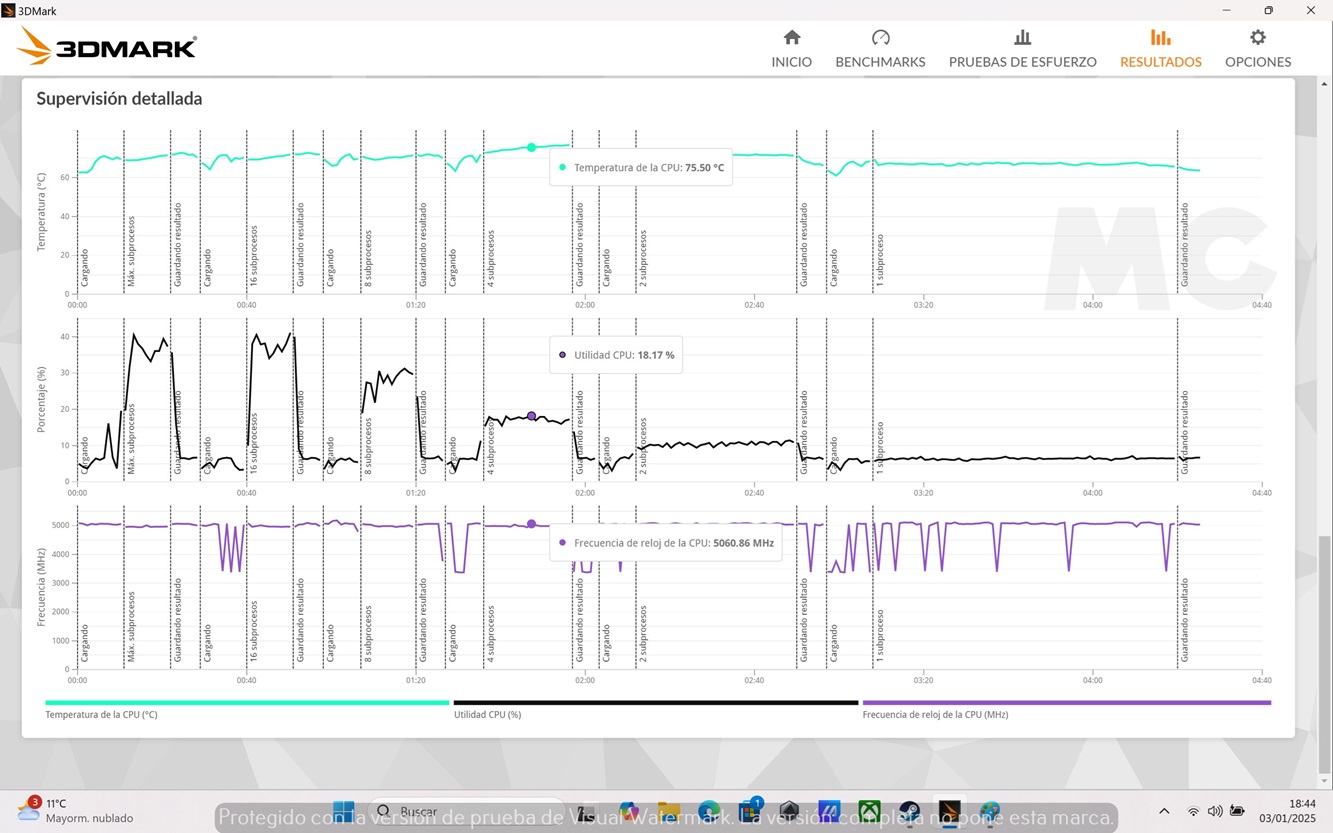Screen dimensions: 1333x833
Task: Expand the hidden system tray icons chevron
Action: click(1164, 811)
